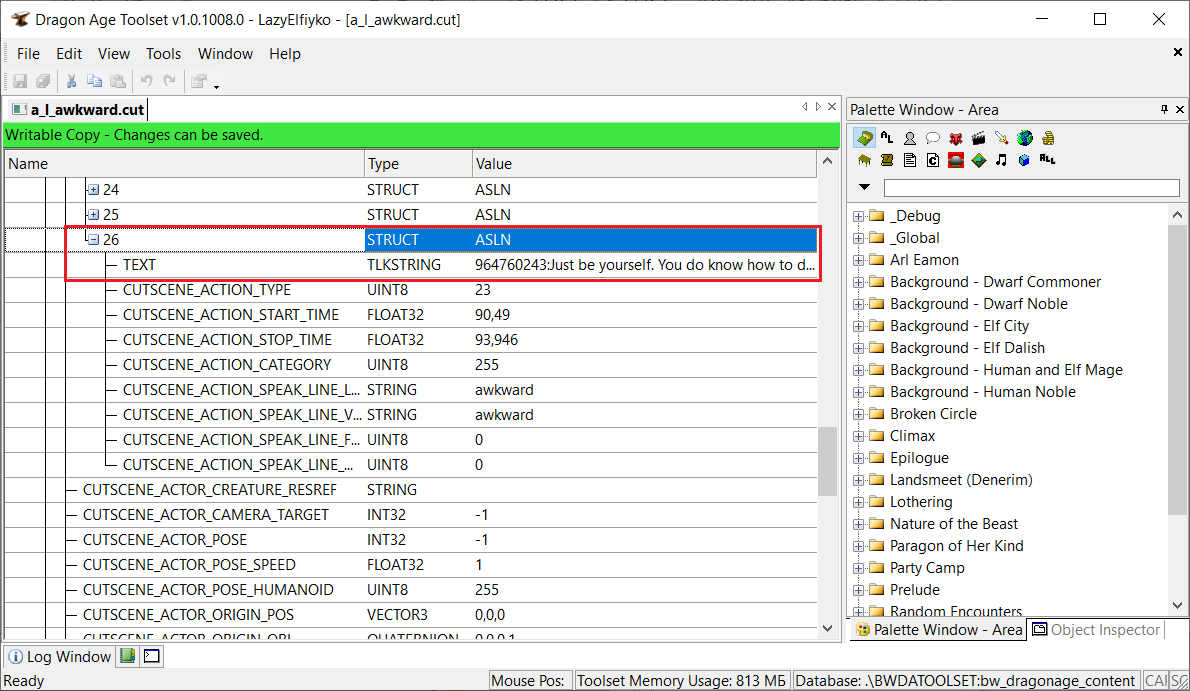Screen dimensions: 1190x691
Task: Switch to the Object Inspector tab
Action: point(1097,629)
